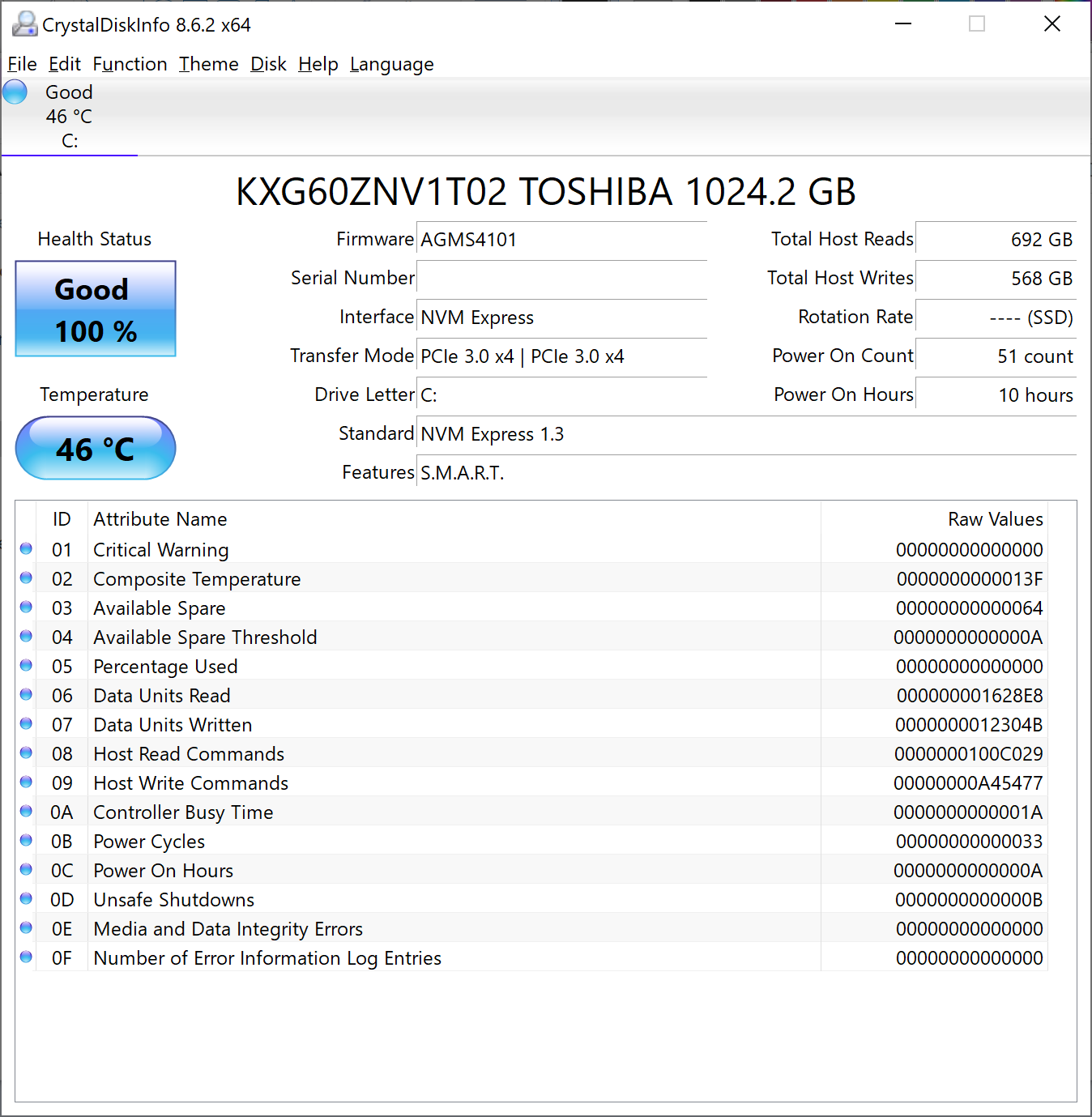Click the Host Write Commands status dot
Image resolution: width=1092 pixels, height=1117 pixels.
pyautogui.click(x=26, y=782)
